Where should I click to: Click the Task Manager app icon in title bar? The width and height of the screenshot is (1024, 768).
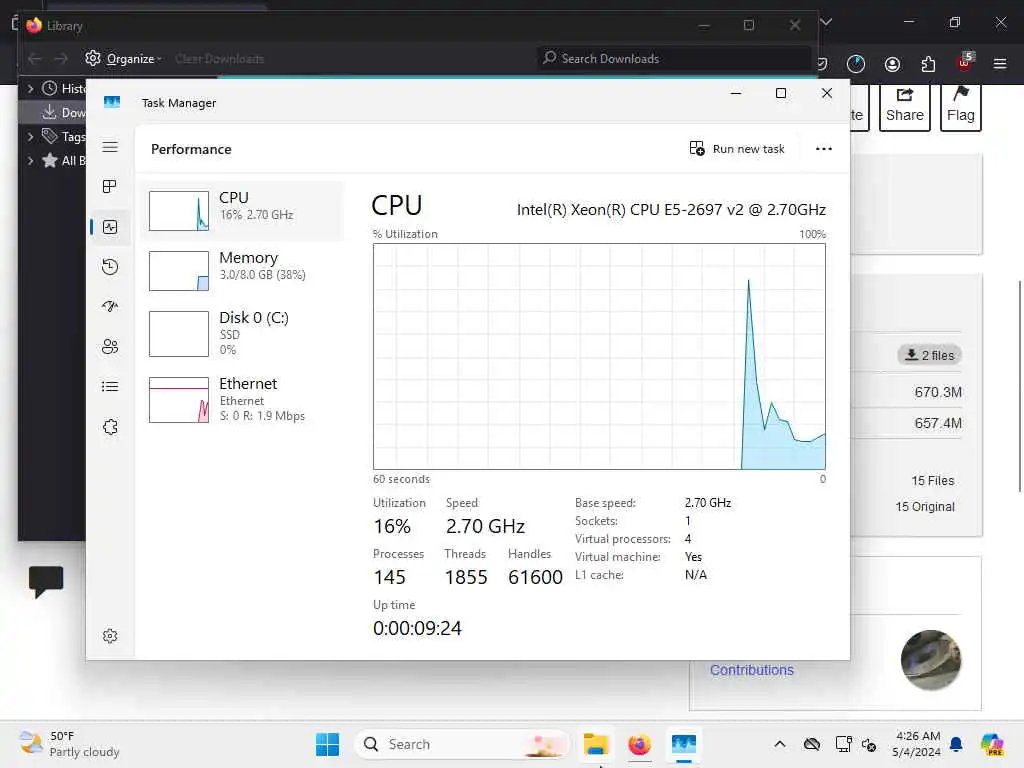[x=112, y=103]
